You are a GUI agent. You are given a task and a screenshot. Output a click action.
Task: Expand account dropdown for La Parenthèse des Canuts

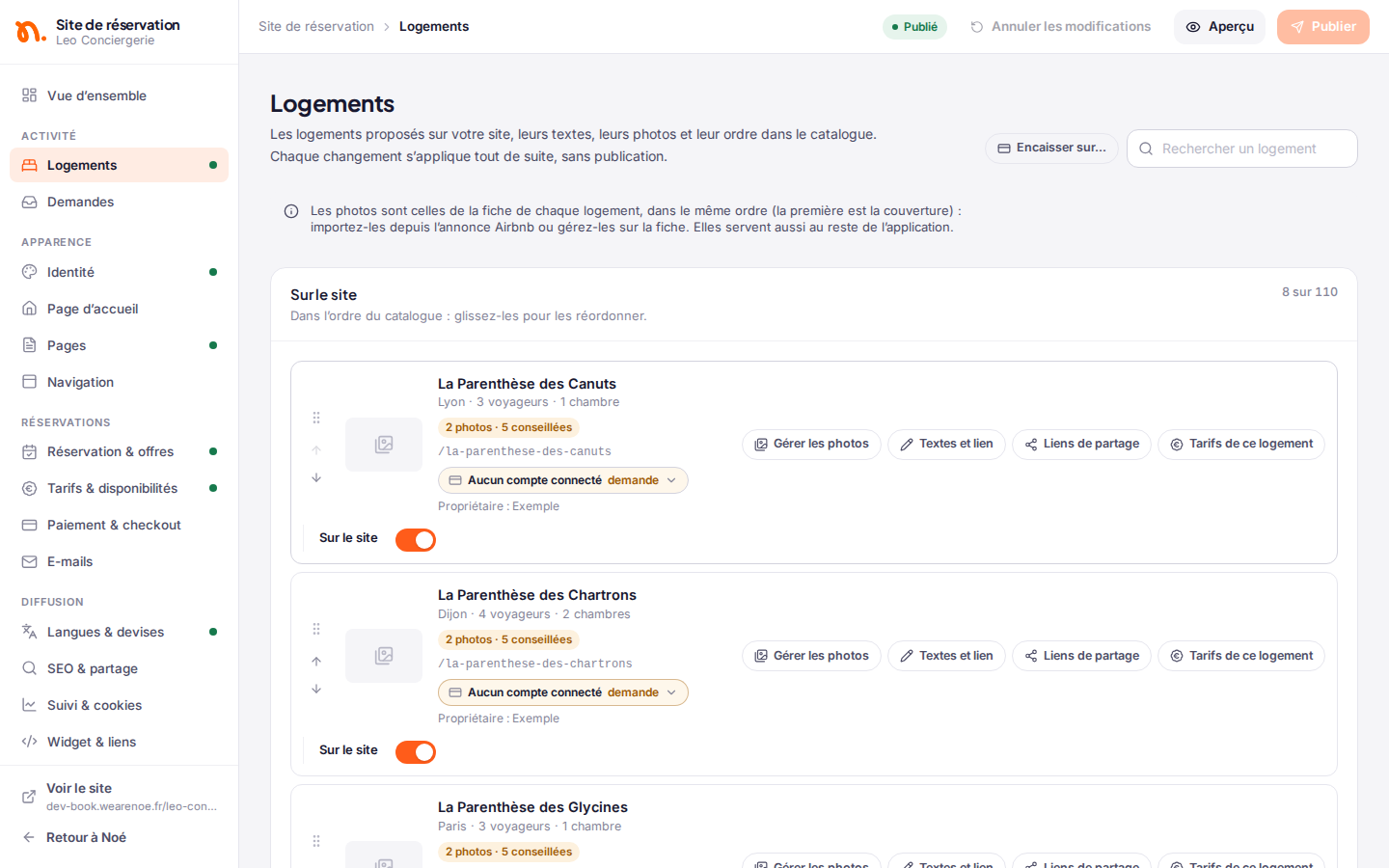(x=563, y=480)
